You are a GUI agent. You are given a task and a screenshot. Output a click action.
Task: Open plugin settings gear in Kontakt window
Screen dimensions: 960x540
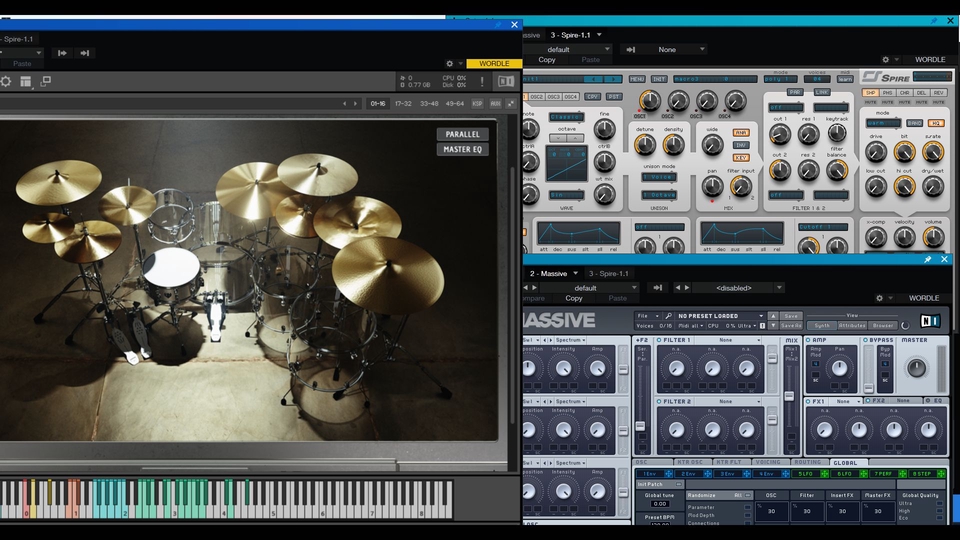tap(449, 64)
